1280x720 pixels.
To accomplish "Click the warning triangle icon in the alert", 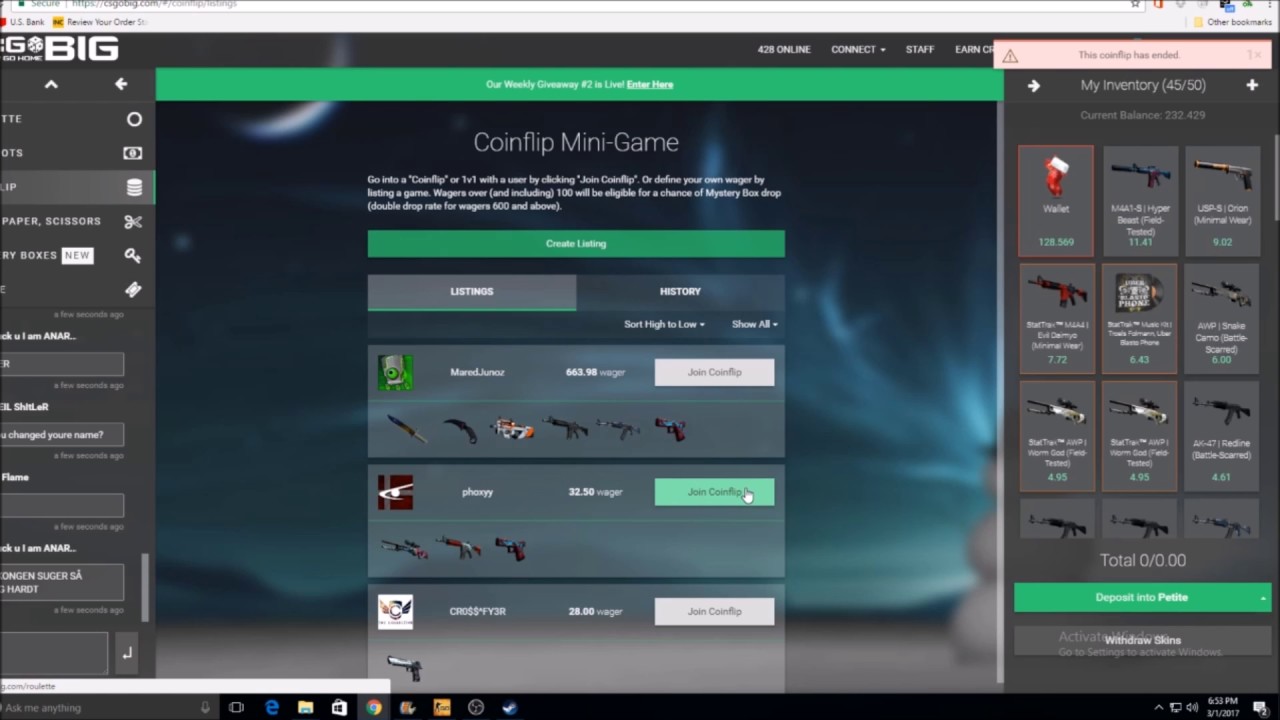I will (x=1010, y=56).
